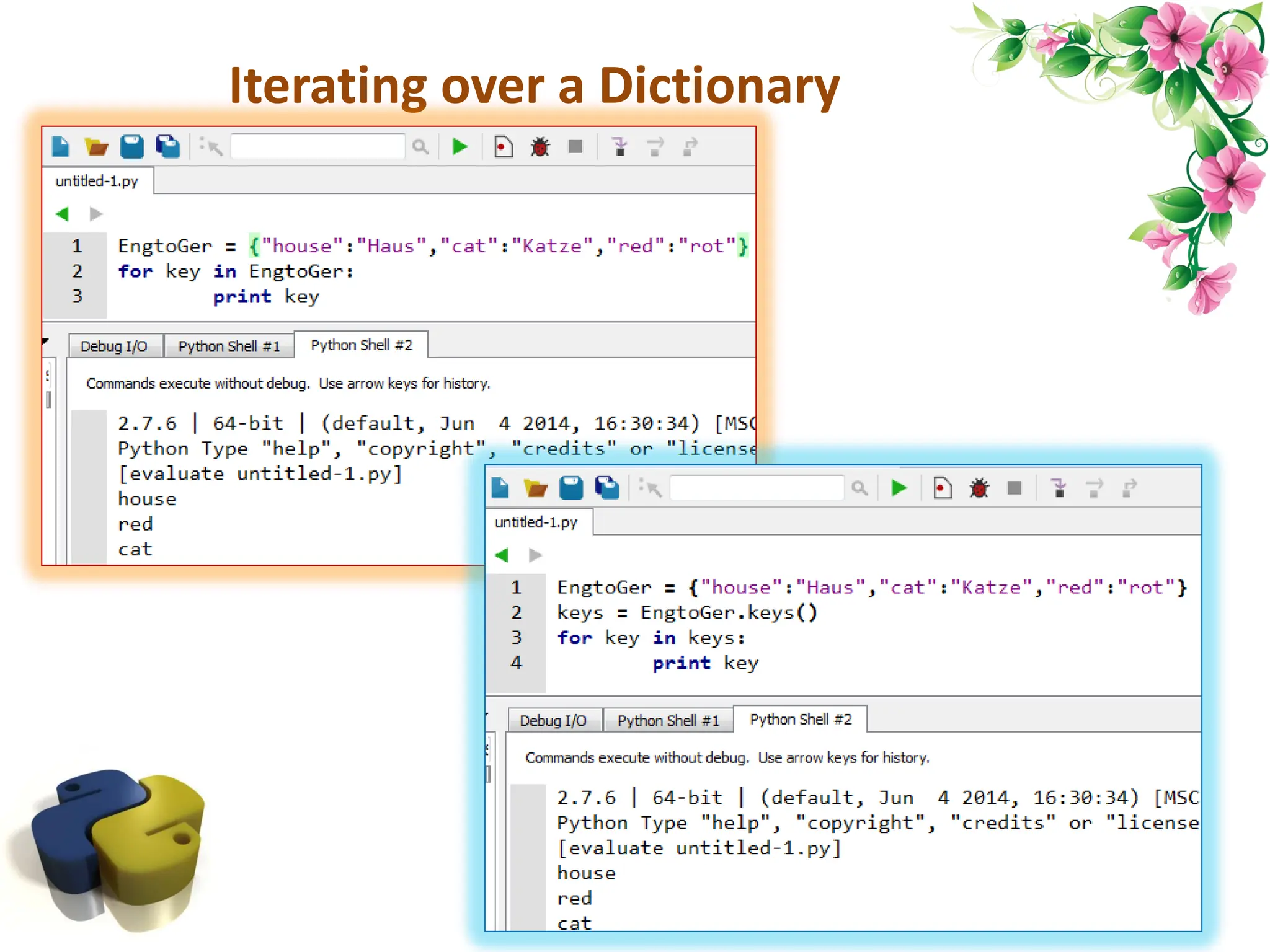Click the top window's debug bug icon
Image resolution: width=1270 pixels, height=952 pixels.
coord(540,147)
